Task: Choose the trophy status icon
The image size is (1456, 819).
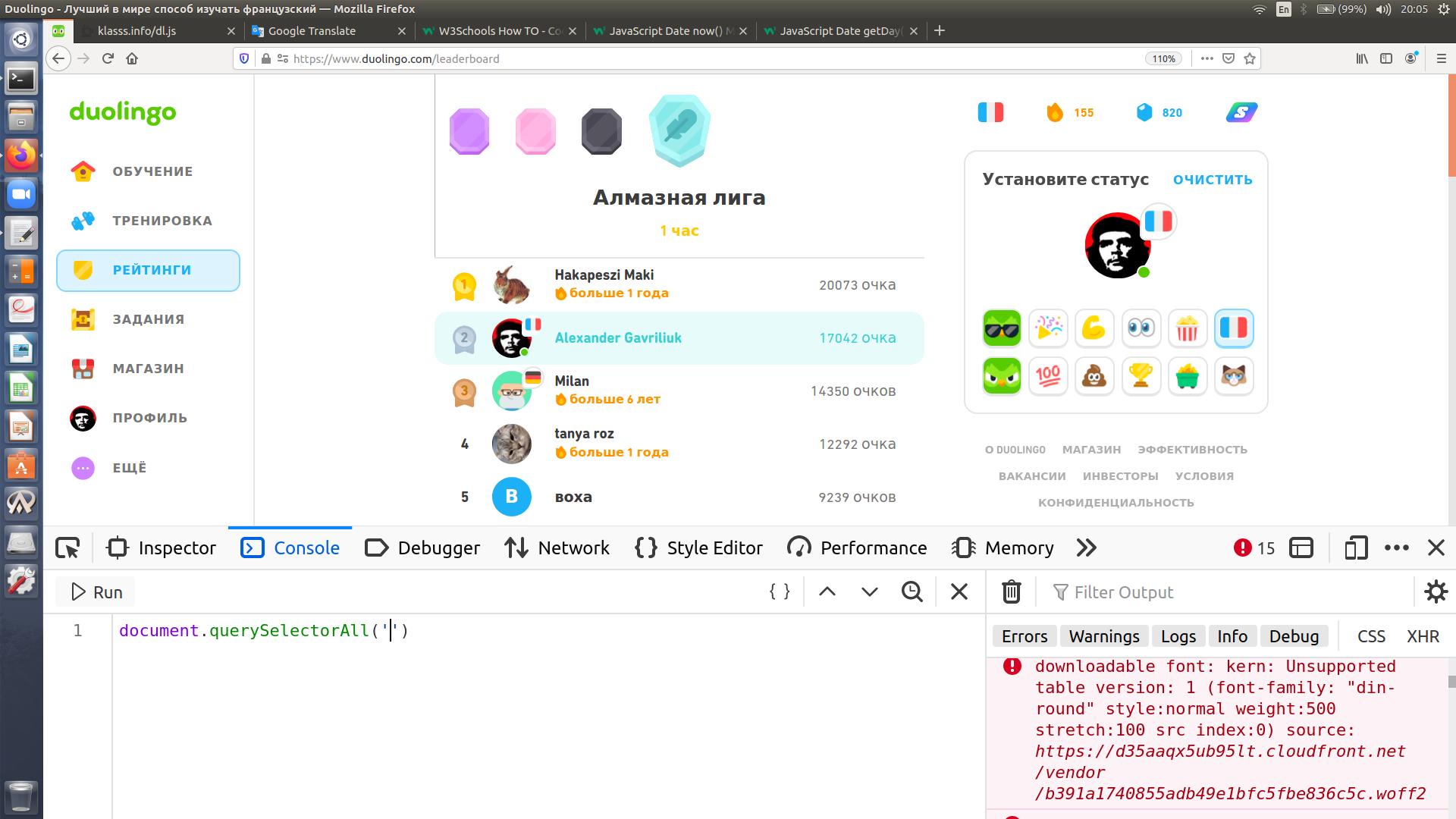Action: [1141, 375]
